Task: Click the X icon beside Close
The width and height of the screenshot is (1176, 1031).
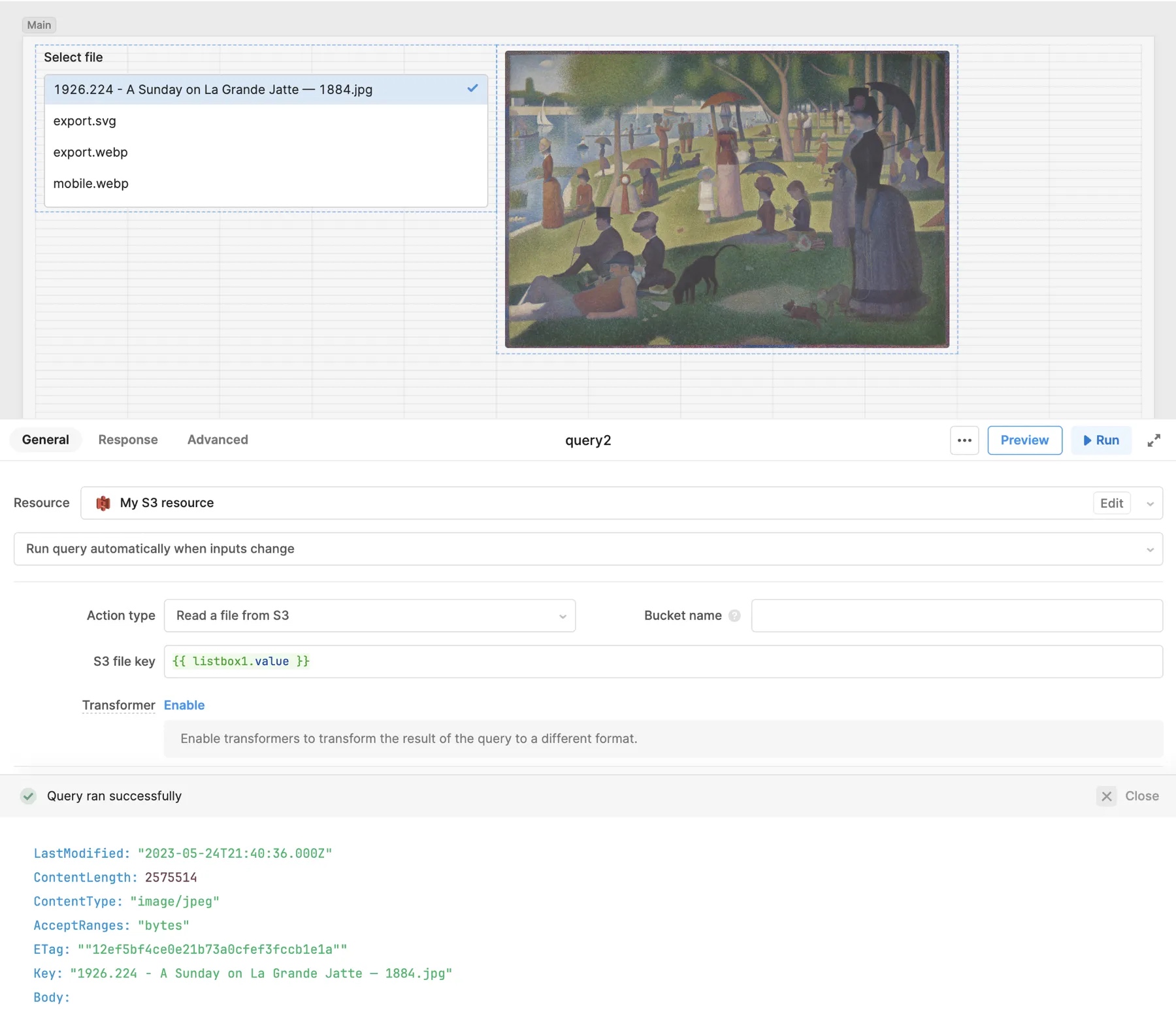Action: (1106, 796)
